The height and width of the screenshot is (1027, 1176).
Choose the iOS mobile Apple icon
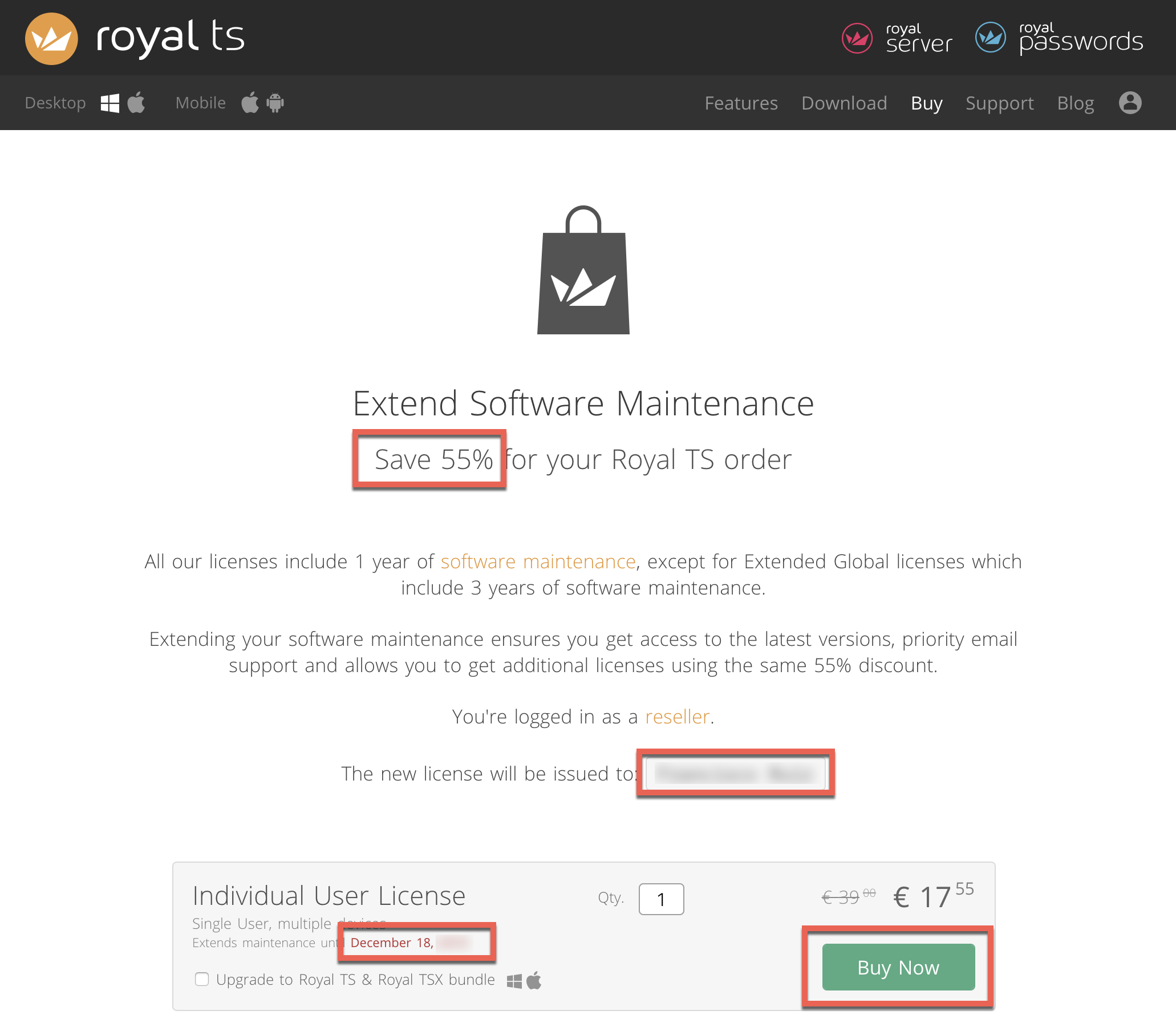click(250, 103)
